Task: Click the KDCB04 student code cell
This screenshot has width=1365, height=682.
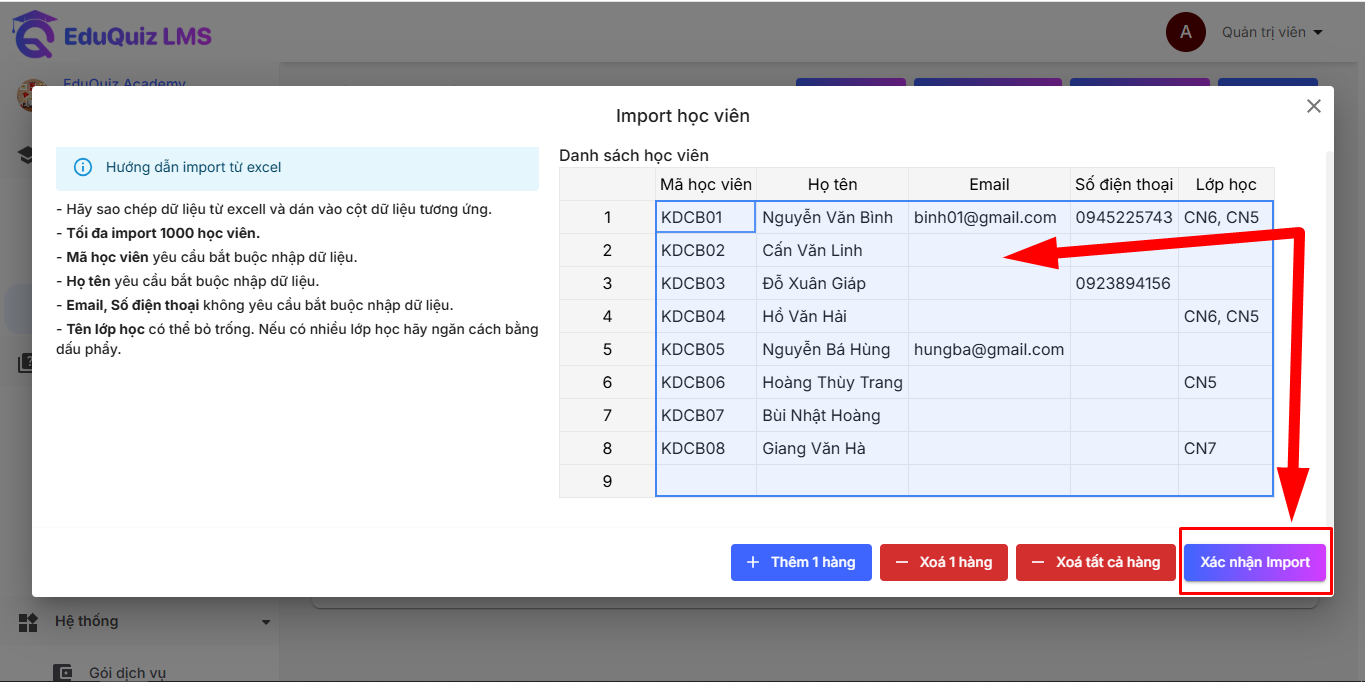Action: pyautogui.click(x=706, y=316)
